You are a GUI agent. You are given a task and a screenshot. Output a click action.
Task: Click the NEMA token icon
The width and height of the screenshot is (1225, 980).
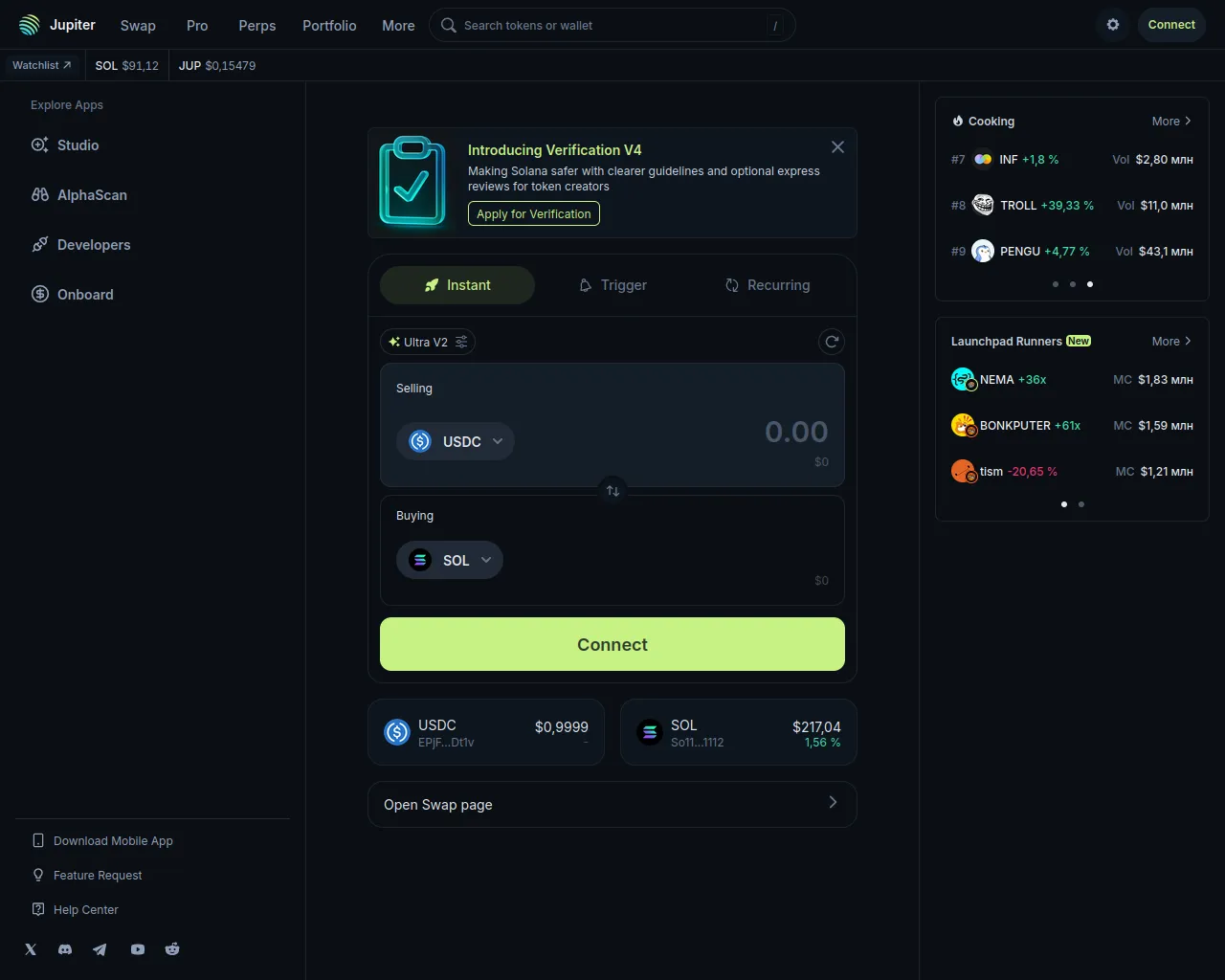[x=963, y=380]
